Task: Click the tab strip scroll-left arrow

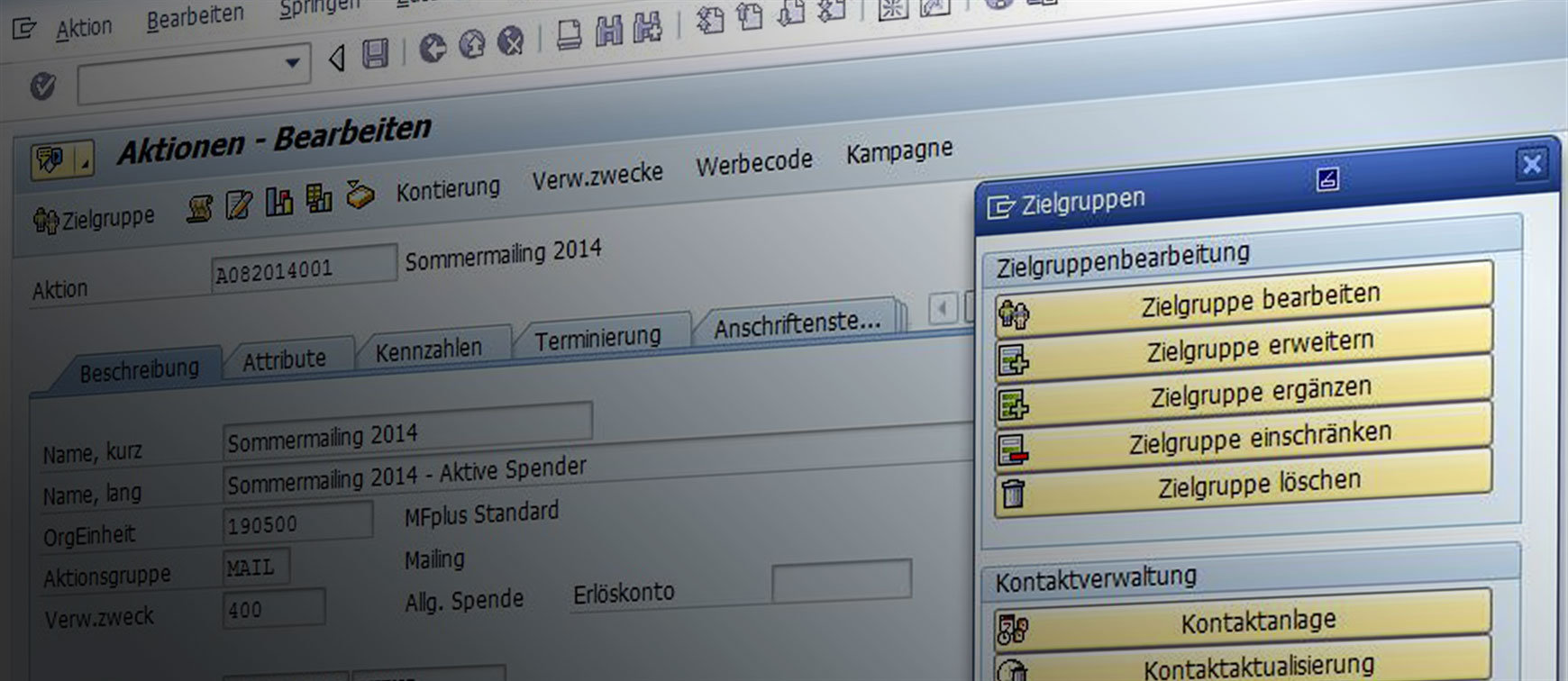Action: tap(942, 308)
